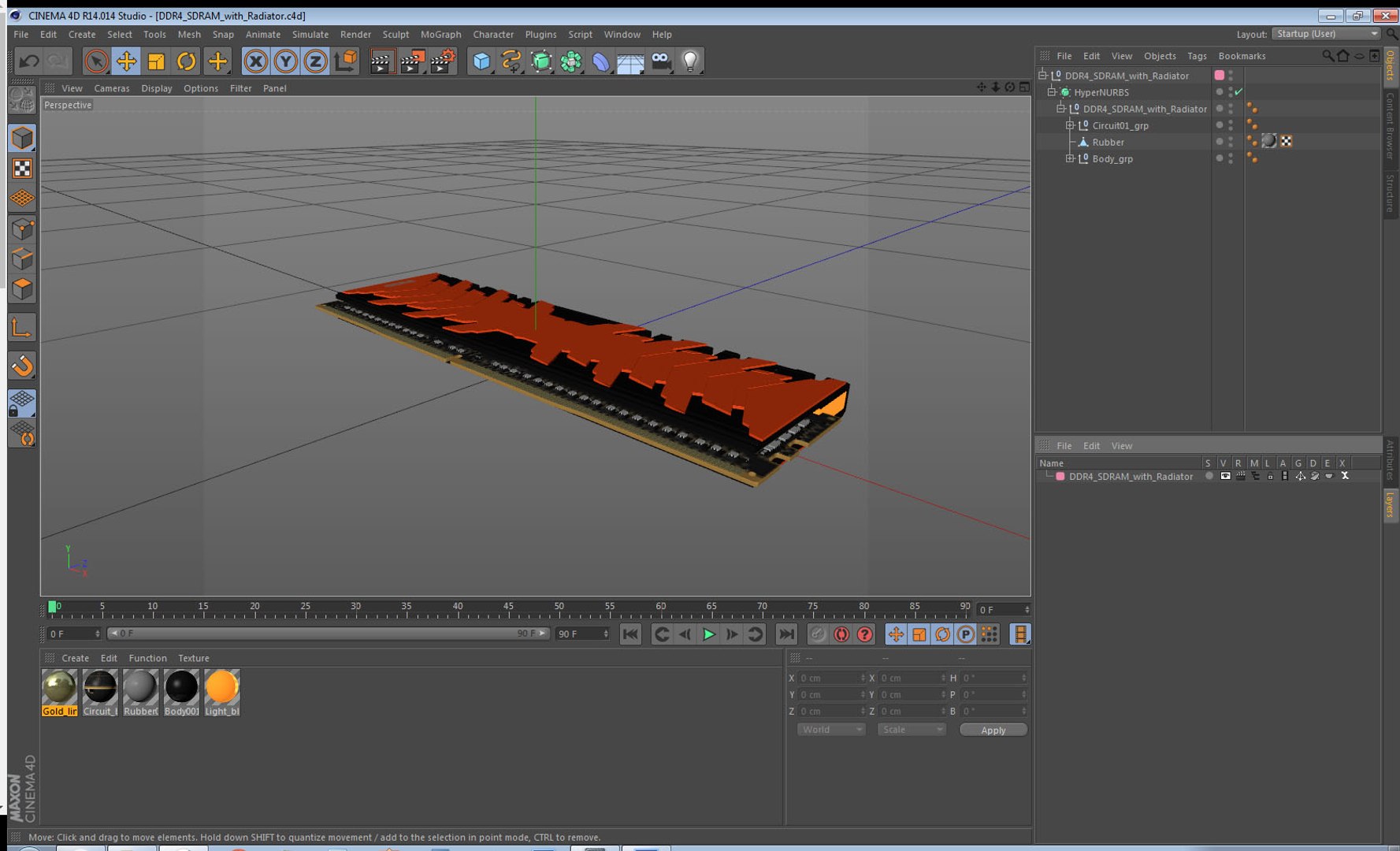Screen dimensions: 1400x851
Task: Click the Record Active Objects button
Action: click(818, 634)
